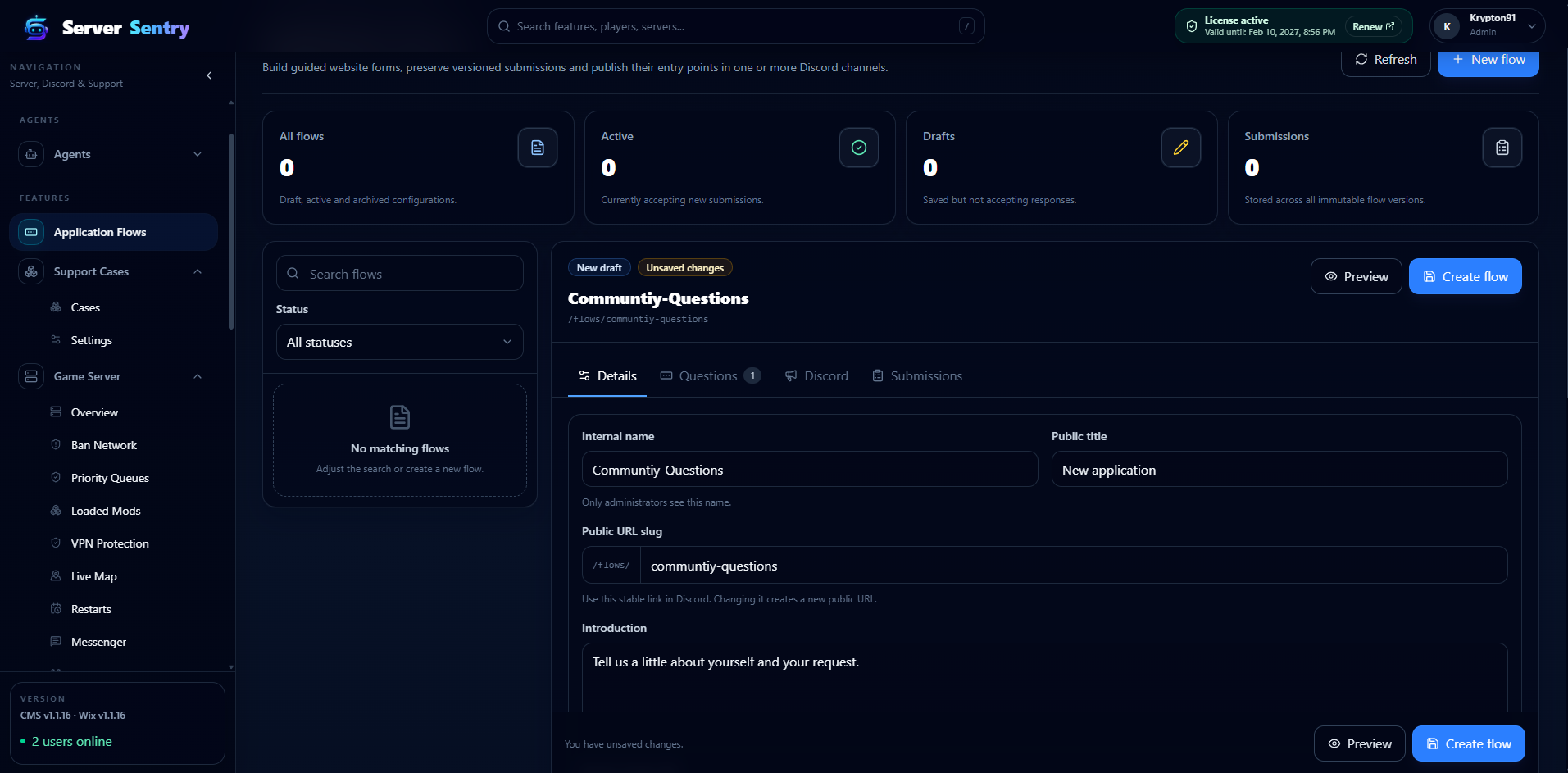
Task: Expand the Agents menu section
Action: pyautogui.click(x=198, y=154)
